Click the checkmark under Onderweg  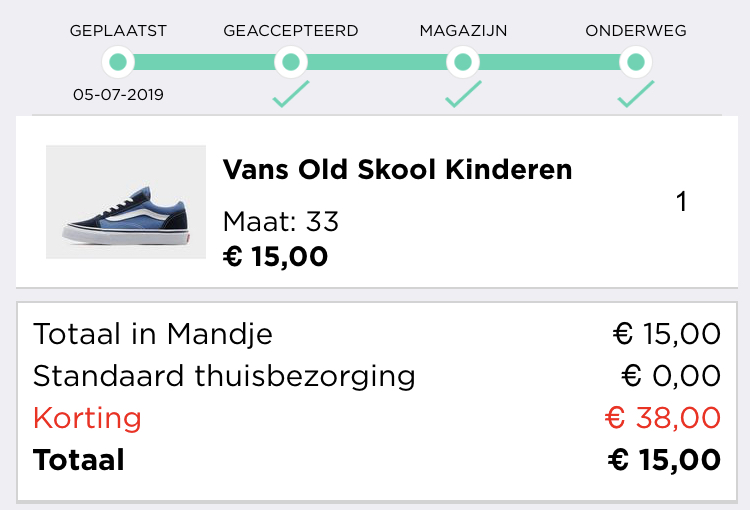[636, 95]
